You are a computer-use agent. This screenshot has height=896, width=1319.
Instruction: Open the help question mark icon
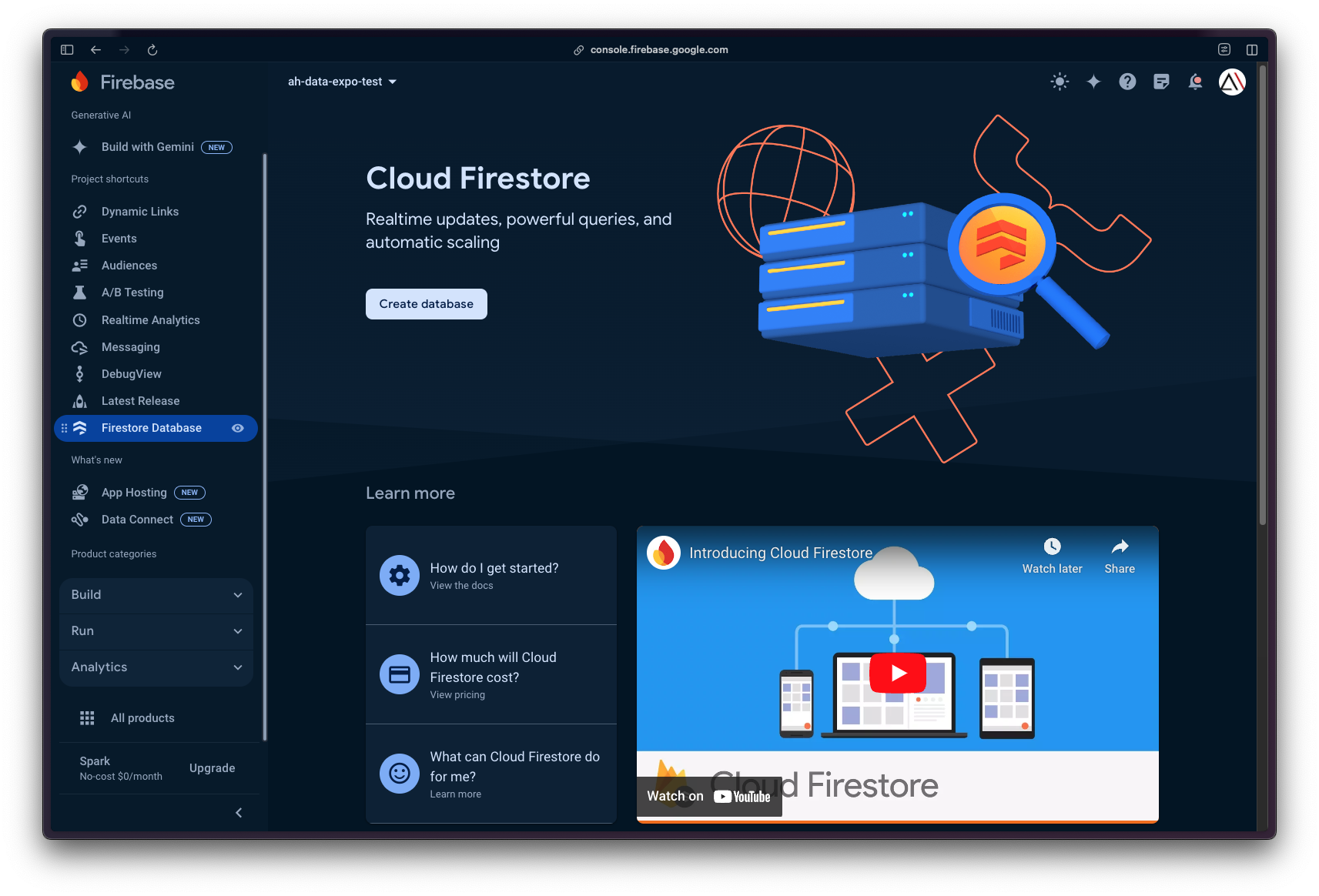1127,82
